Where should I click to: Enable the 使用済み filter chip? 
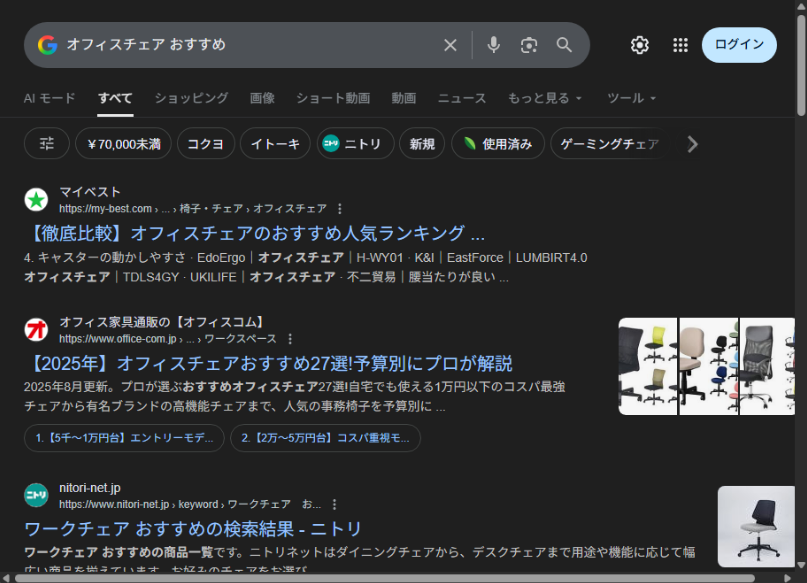pos(497,144)
